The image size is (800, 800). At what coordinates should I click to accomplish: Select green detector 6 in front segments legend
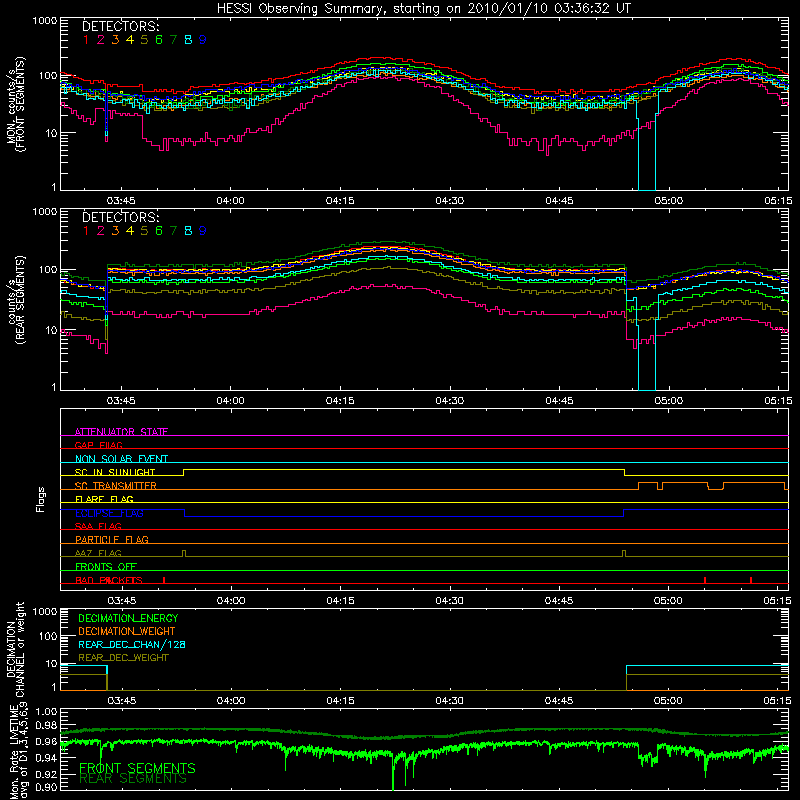pos(159,39)
